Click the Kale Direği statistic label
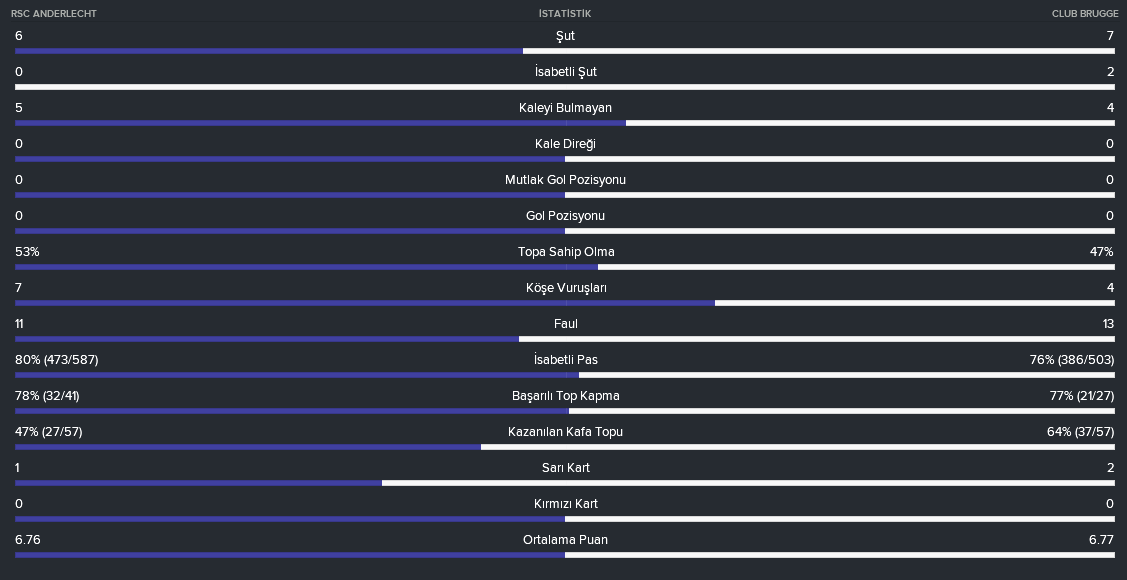The image size is (1127, 580). coord(565,144)
